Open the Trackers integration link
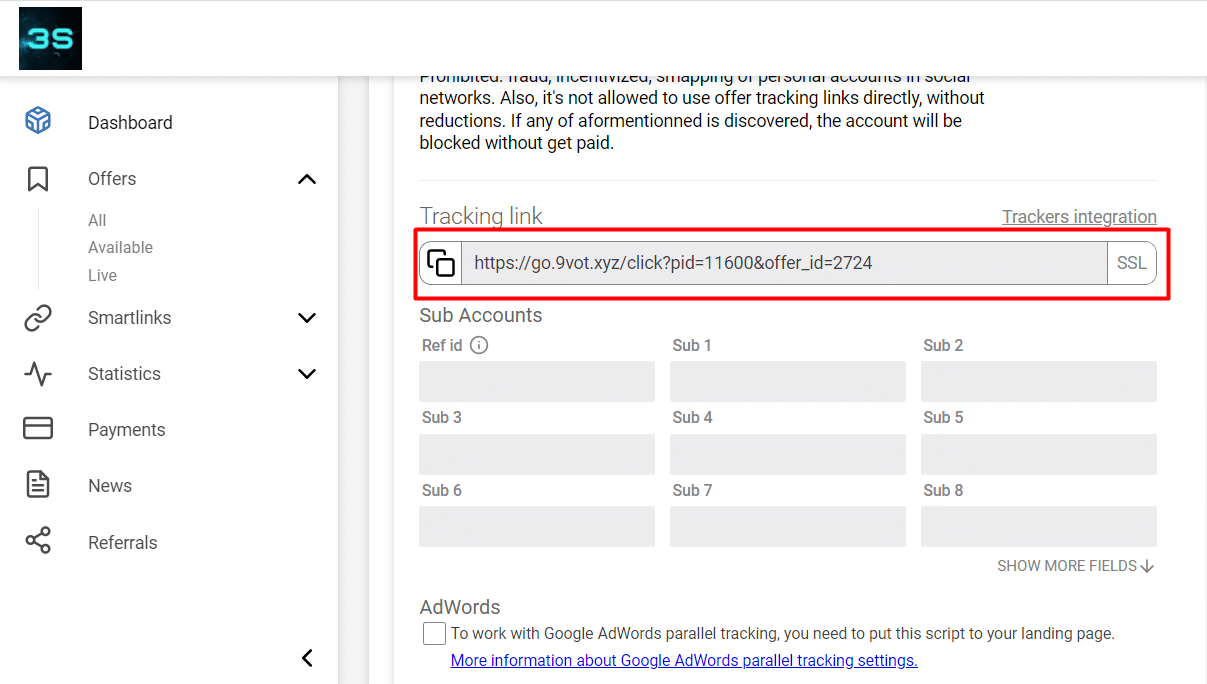Viewport: 1207px width, 684px height. click(x=1079, y=217)
